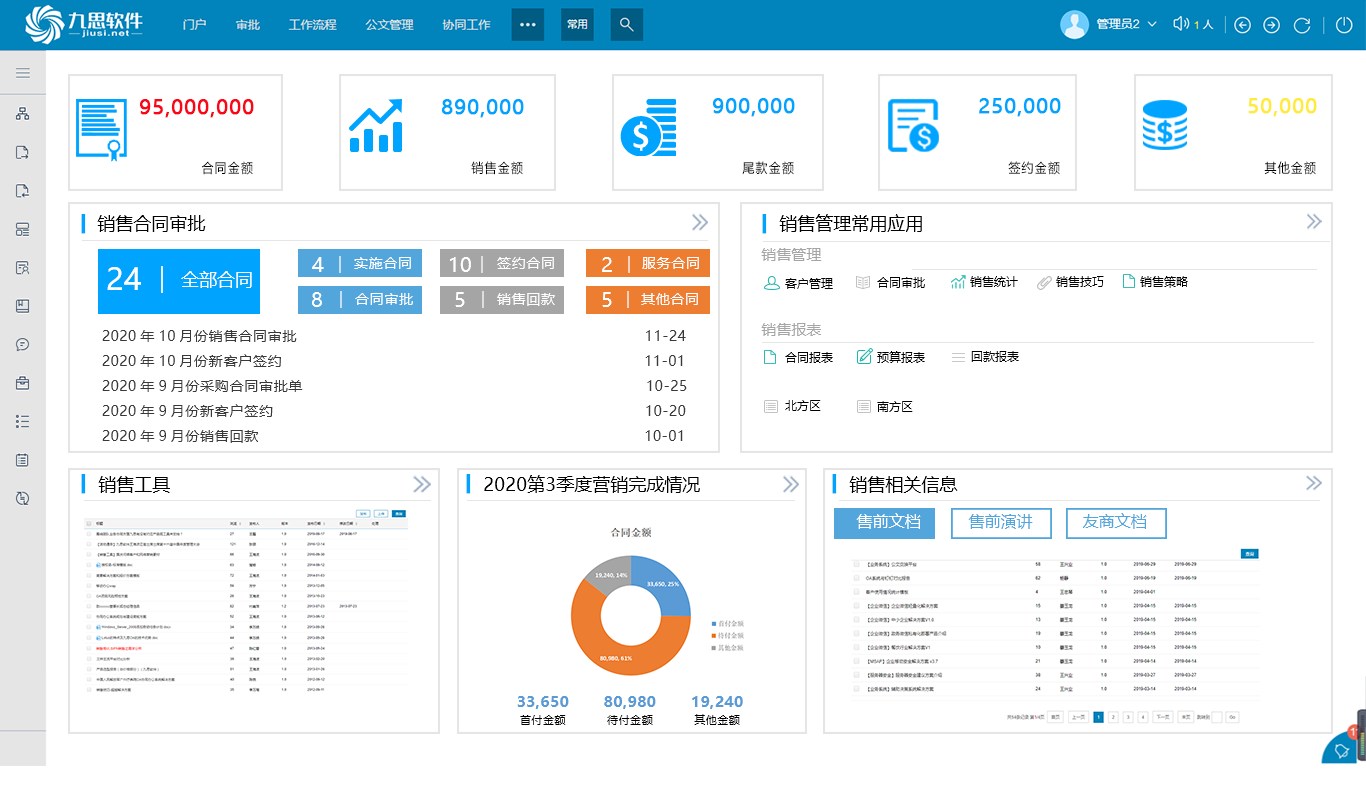Expand more menus with the ellipsis button
Screen dimensions: 1366x793
click(528, 24)
